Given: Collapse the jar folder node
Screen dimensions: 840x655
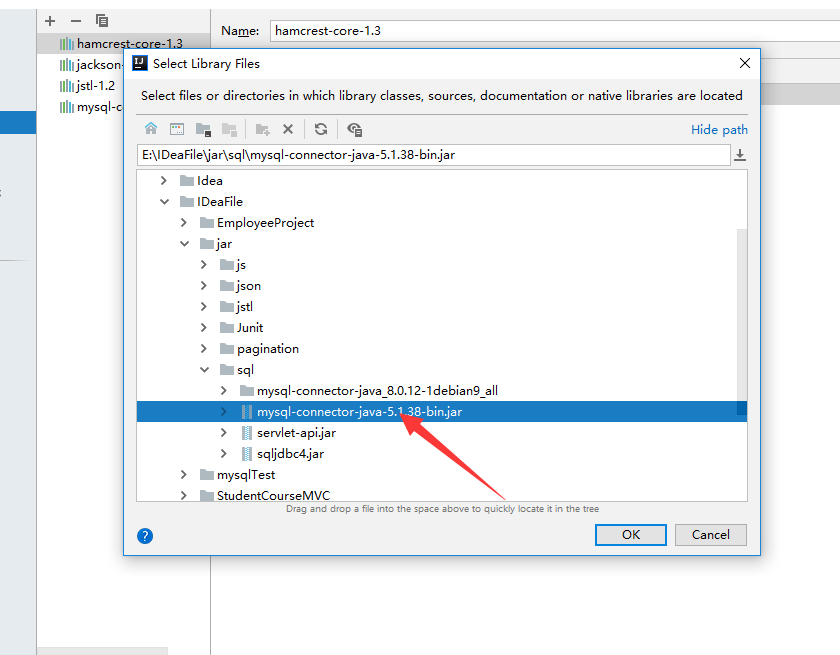Looking at the screenshot, I should coord(184,244).
